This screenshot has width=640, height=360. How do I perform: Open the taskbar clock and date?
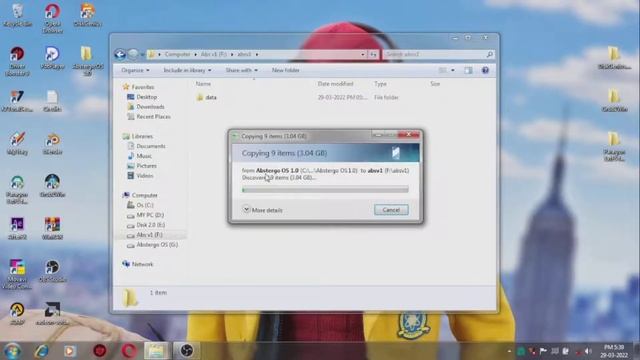613,351
